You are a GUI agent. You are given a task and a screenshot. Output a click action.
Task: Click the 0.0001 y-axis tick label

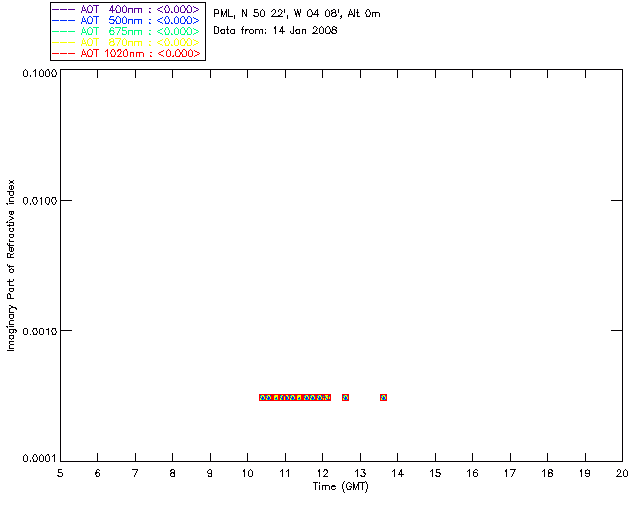[x=40, y=458]
